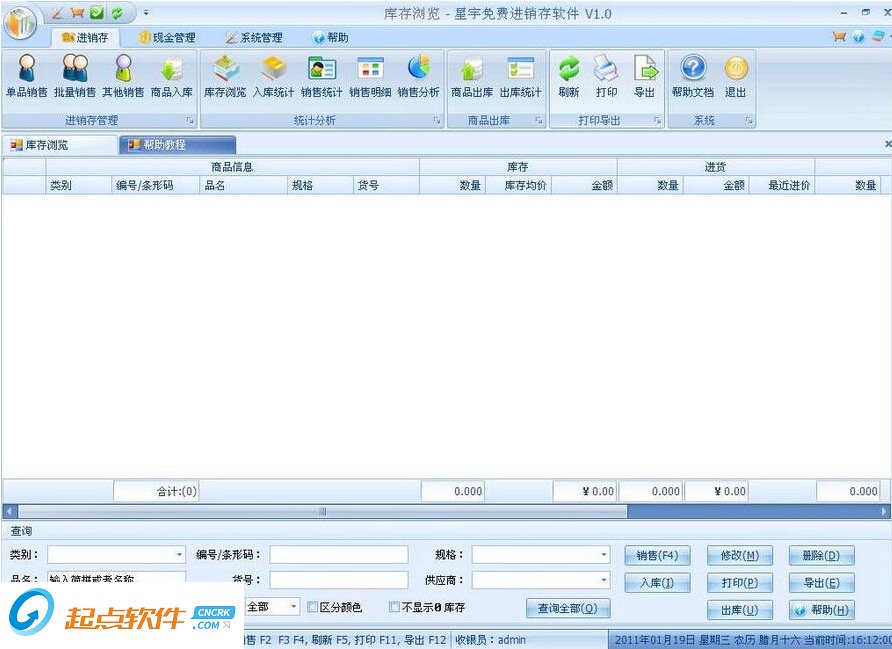Open the 规格 specification dropdown
The image size is (892, 649).
pos(603,554)
